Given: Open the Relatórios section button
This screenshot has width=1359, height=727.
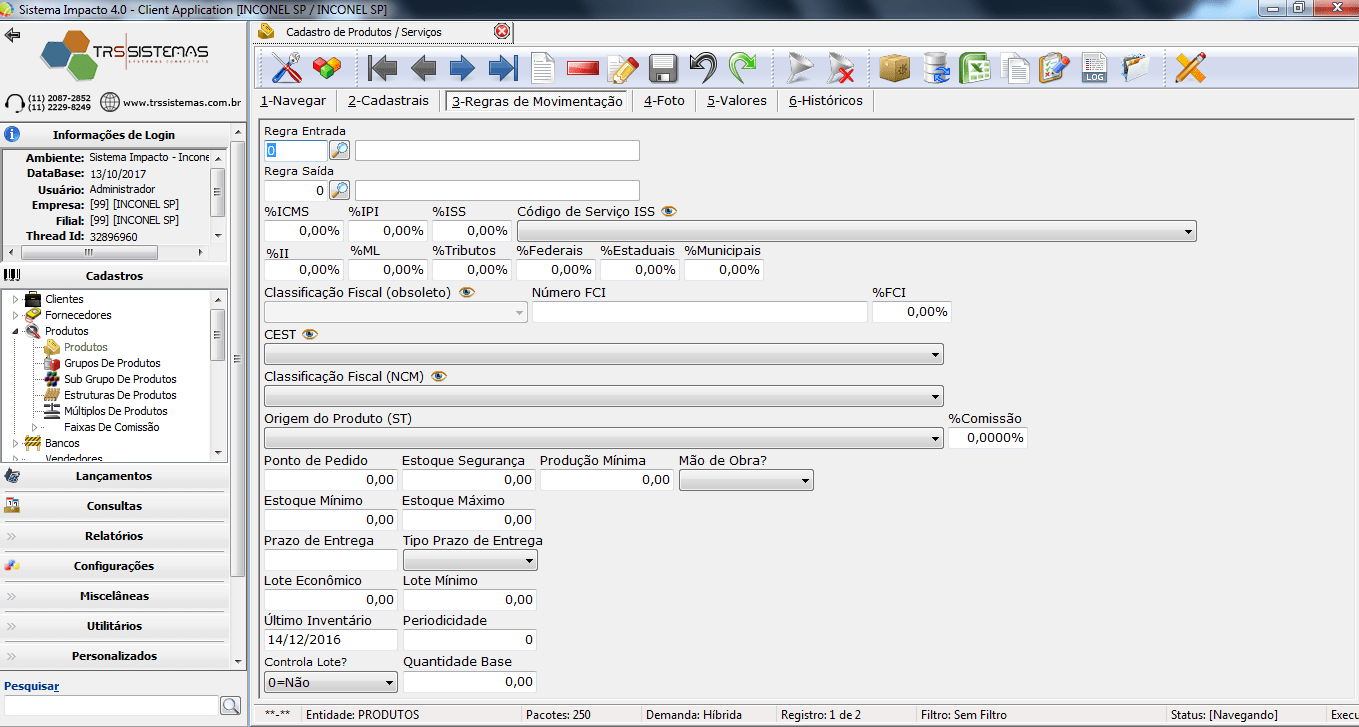Looking at the screenshot, I should pyautogui.click(x=114, y=536).
